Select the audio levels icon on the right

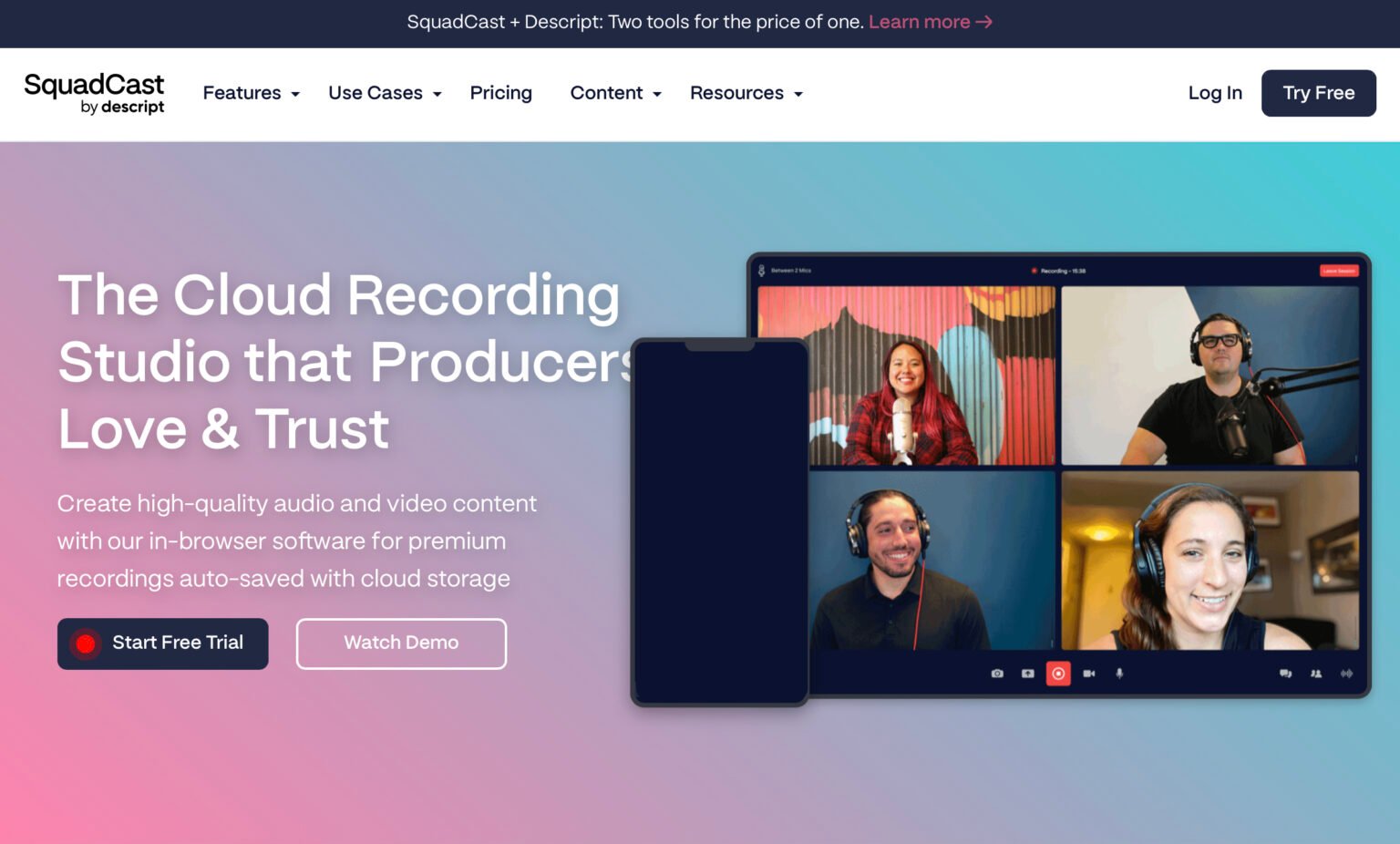click(x=1346, y=674)
